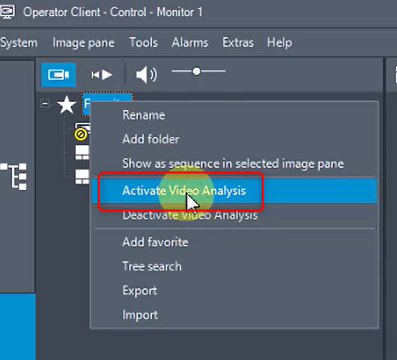Open the System menu

click(19, 43)
